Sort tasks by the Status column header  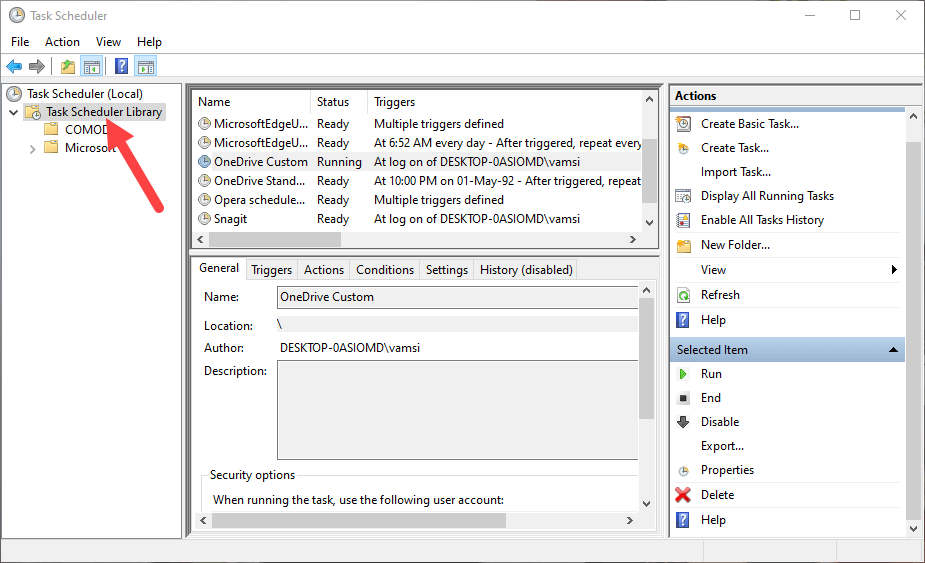[x=339, y=102]
